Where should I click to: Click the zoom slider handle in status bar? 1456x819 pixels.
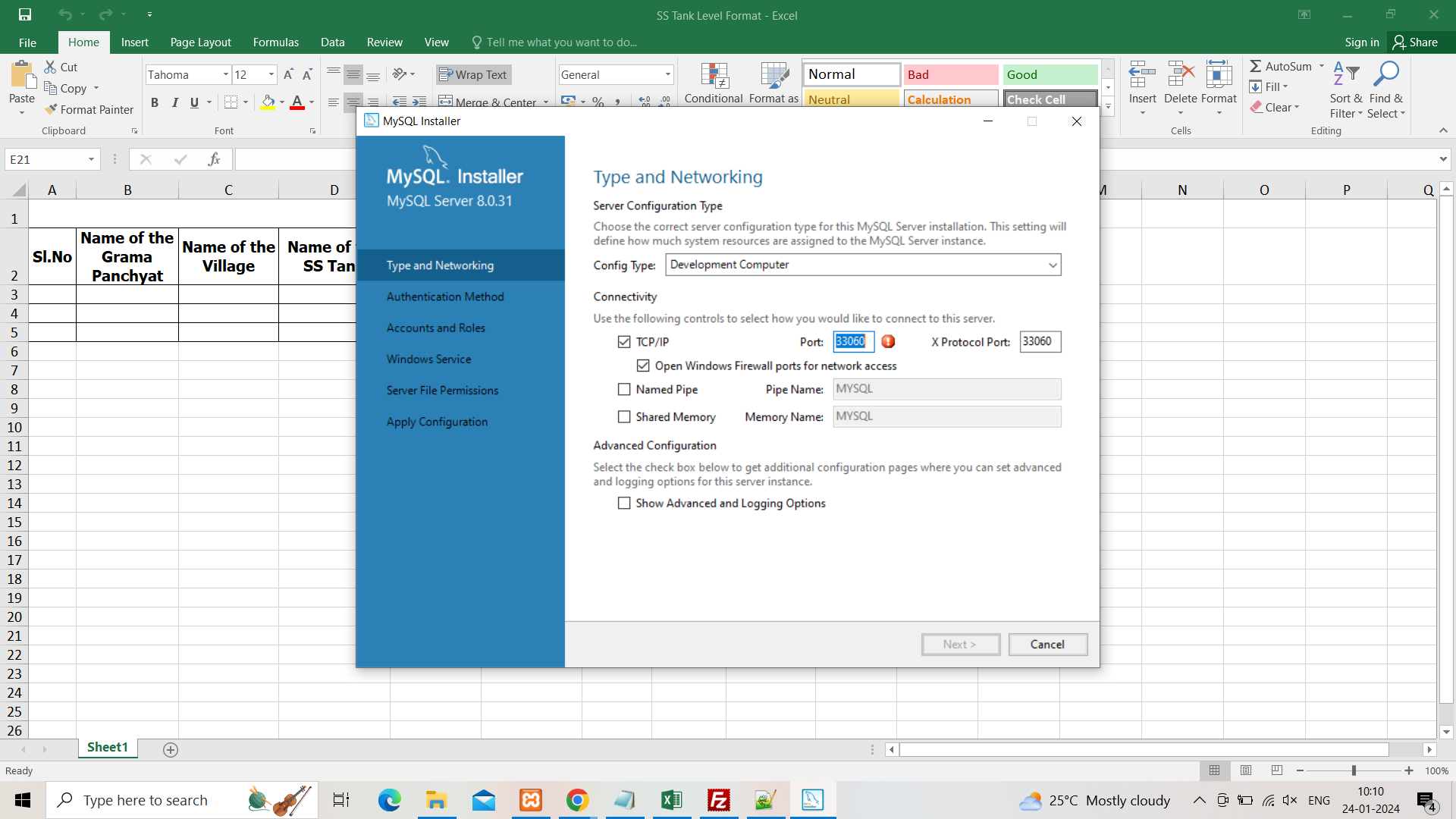tap(1354, 770)
